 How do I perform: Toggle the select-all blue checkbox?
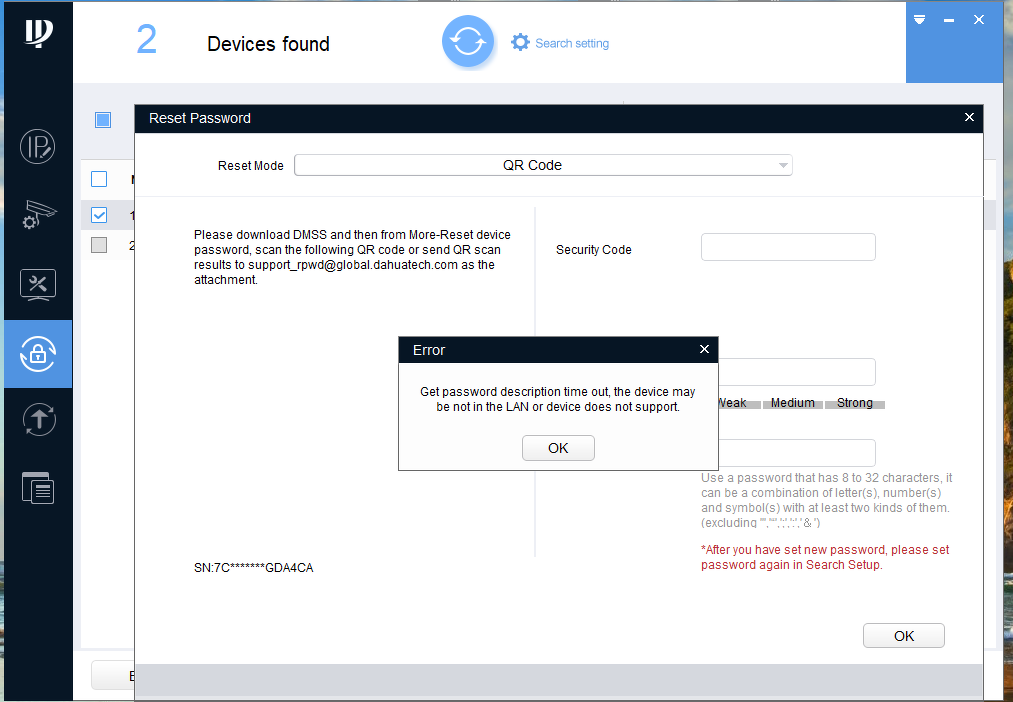pos(103,119)
